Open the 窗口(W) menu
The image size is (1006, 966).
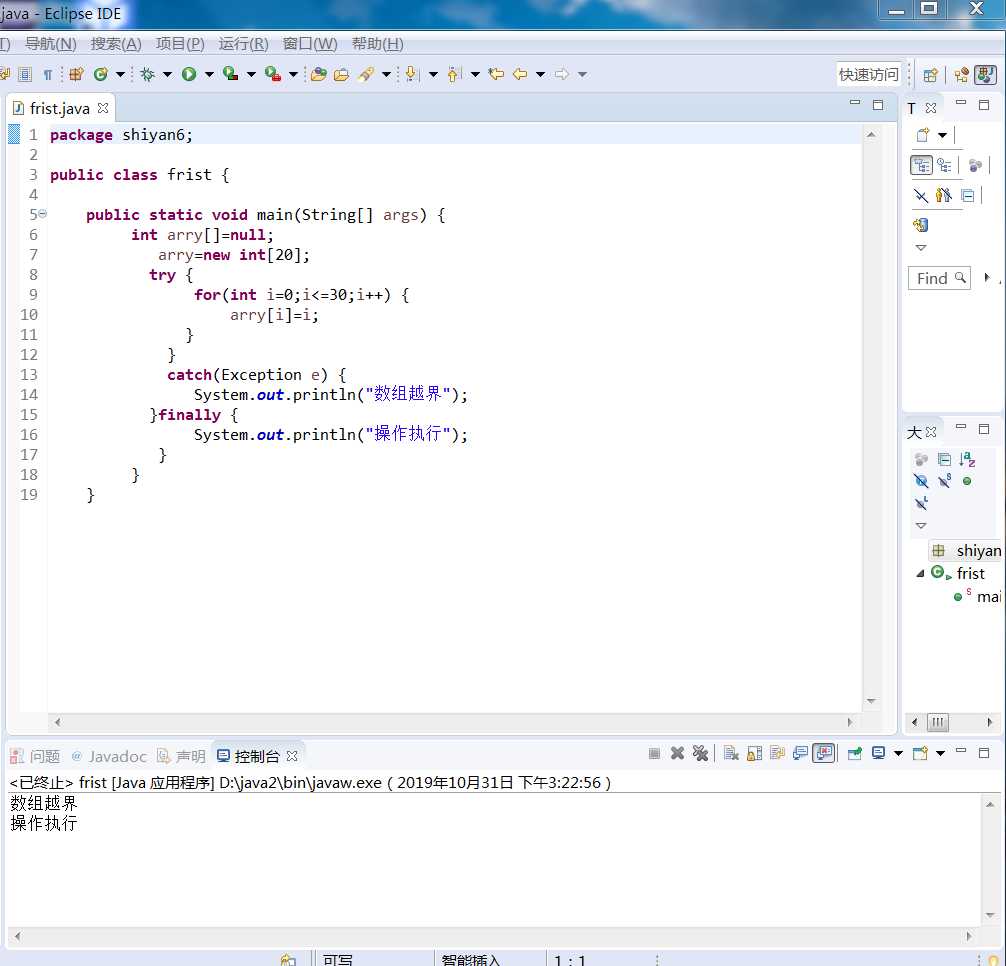point(310,44)
